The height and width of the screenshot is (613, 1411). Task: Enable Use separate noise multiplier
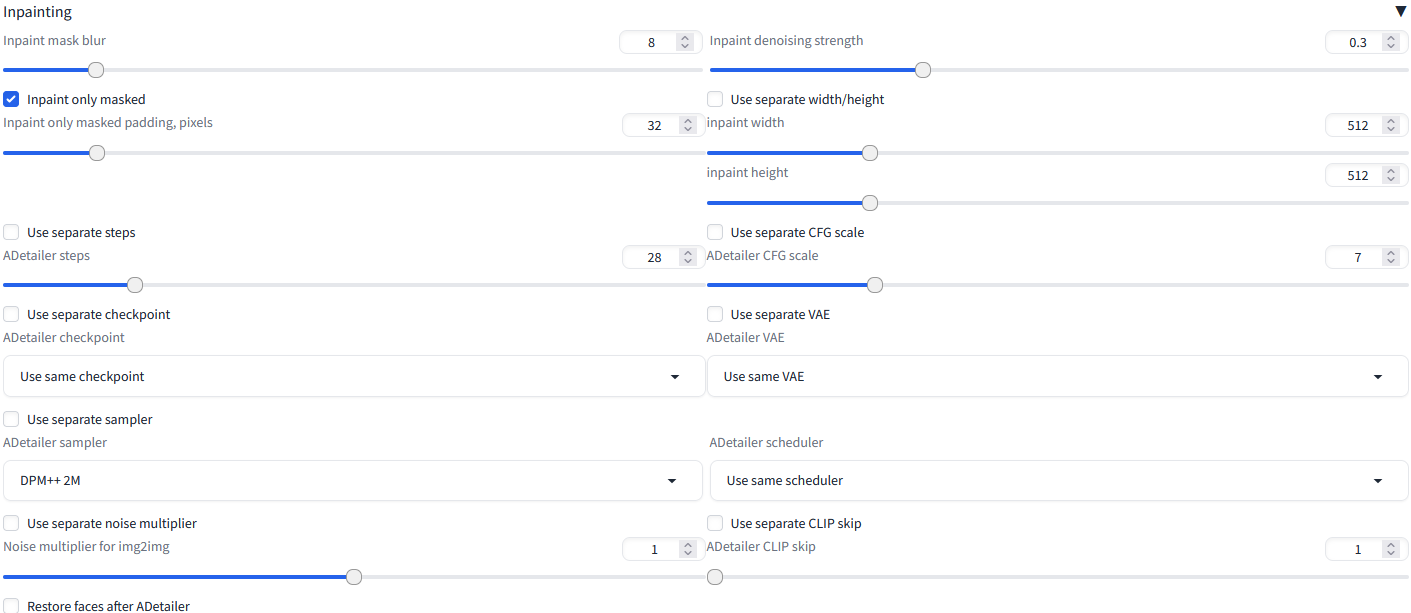(12, 523)
